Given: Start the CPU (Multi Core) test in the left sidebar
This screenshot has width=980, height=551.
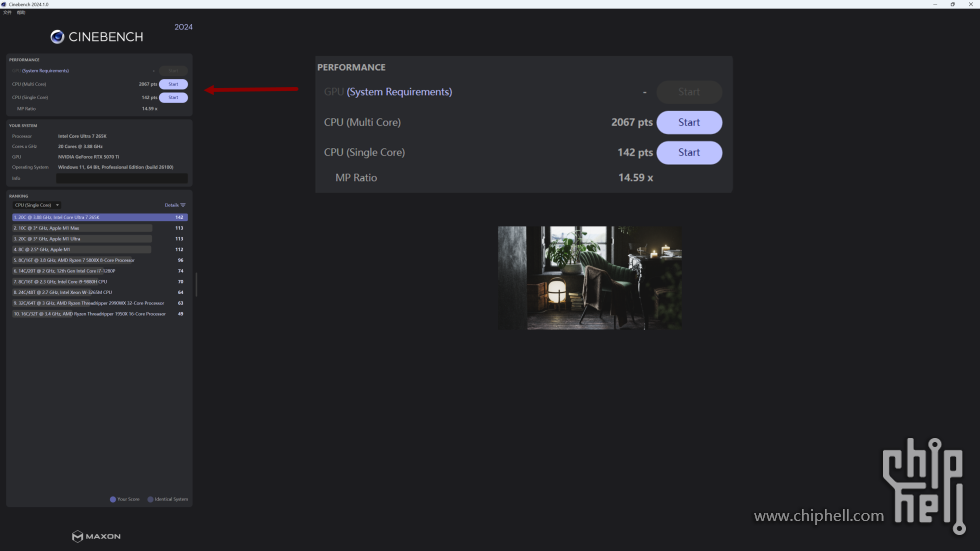Looking at the screenshot, I should (173, 84).
